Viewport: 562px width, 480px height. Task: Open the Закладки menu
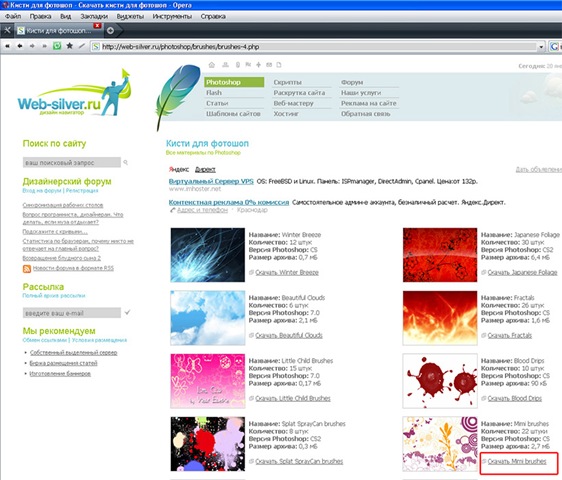(94, 16)
